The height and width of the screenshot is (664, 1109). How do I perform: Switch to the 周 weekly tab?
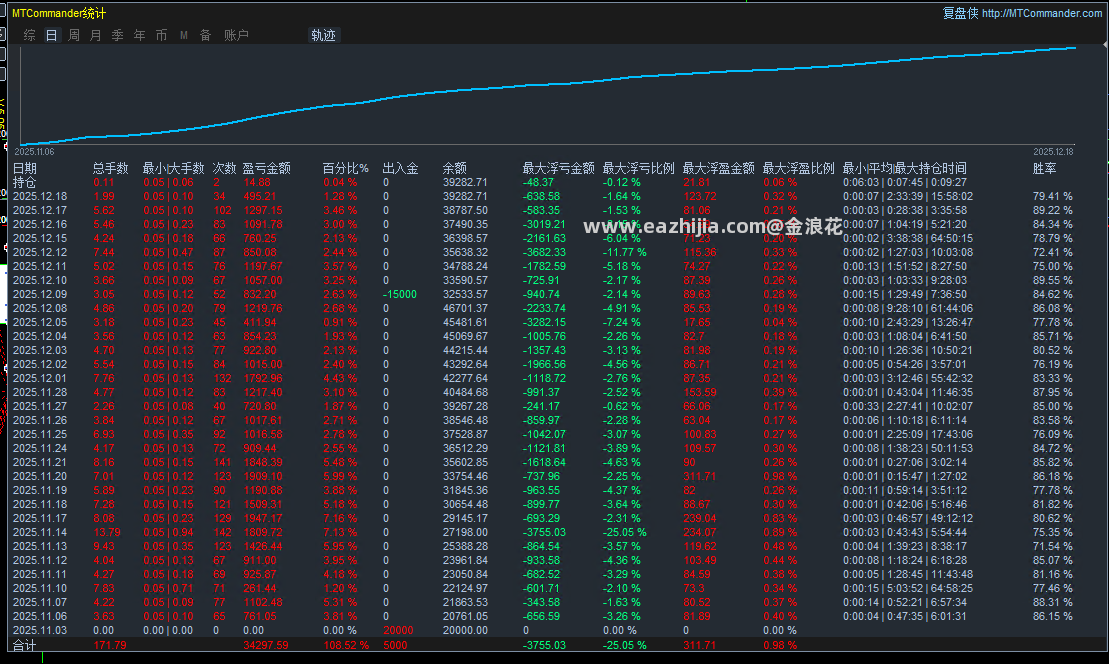74,35
